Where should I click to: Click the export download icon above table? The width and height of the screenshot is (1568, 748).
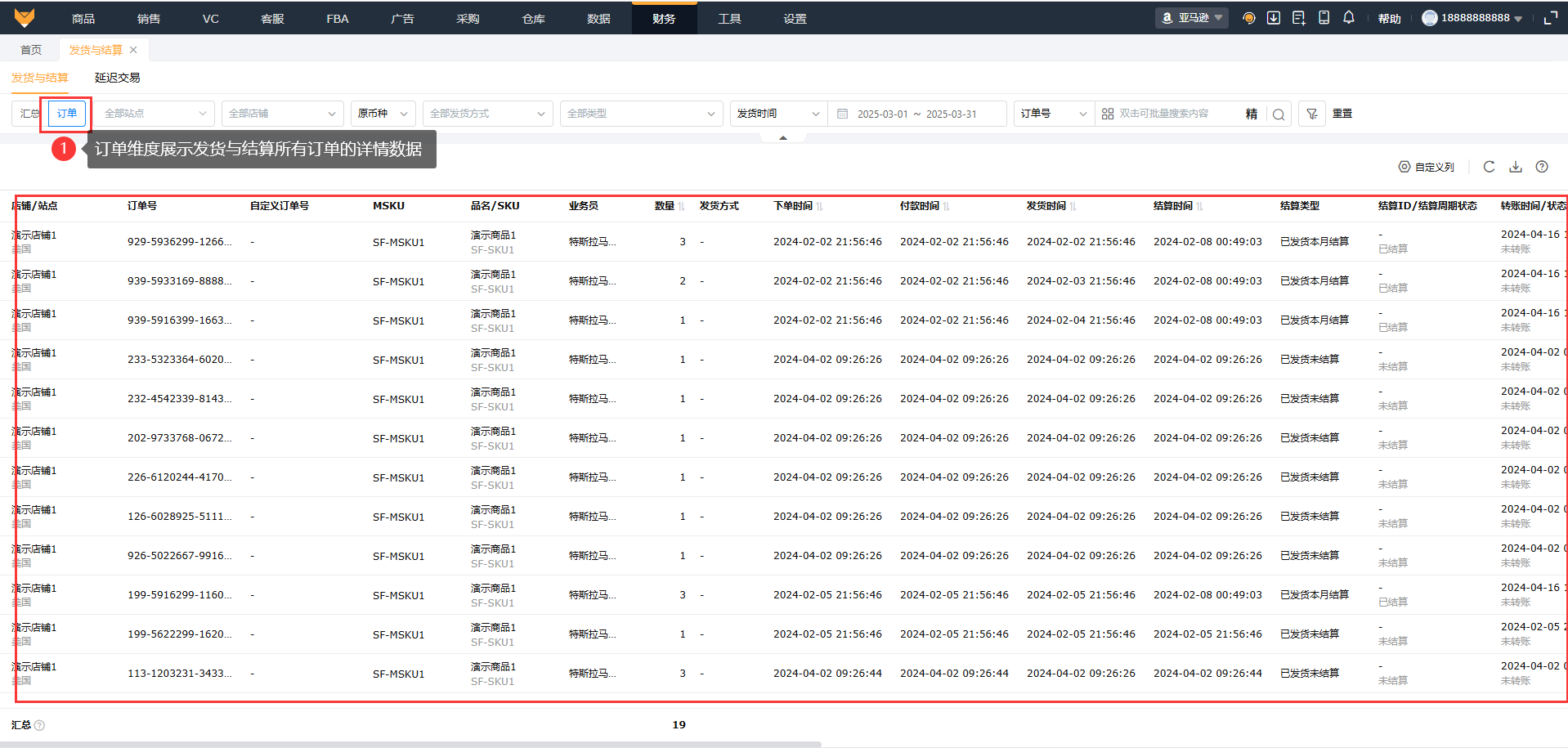tap(1516, 167)
